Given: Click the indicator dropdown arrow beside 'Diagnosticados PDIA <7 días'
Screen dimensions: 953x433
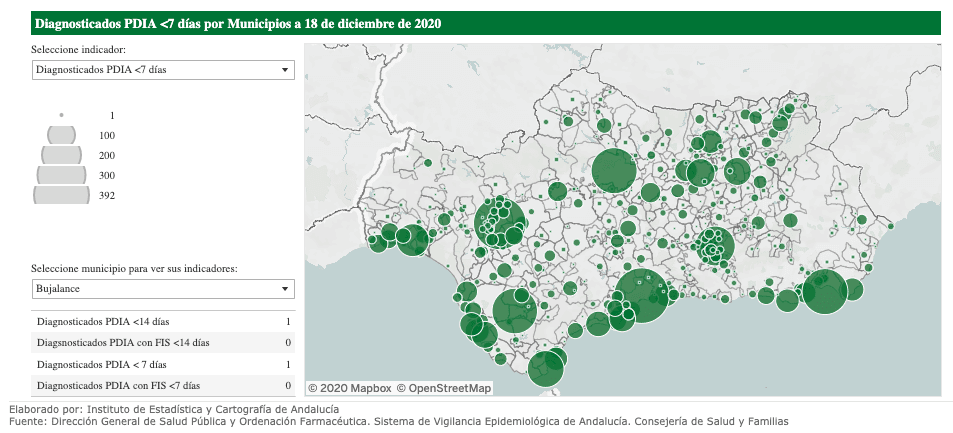Looking at the screenshot, I should 284,70.
